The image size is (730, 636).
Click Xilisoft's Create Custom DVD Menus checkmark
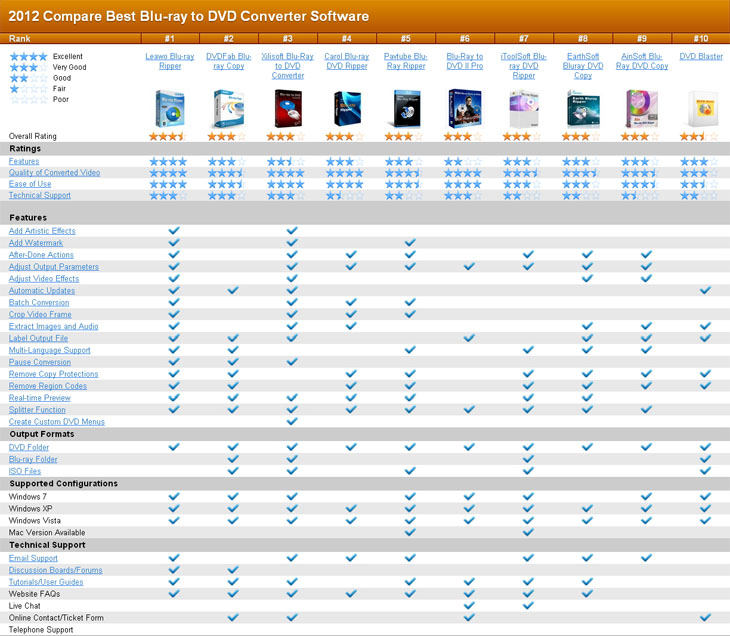click(292, 421)
